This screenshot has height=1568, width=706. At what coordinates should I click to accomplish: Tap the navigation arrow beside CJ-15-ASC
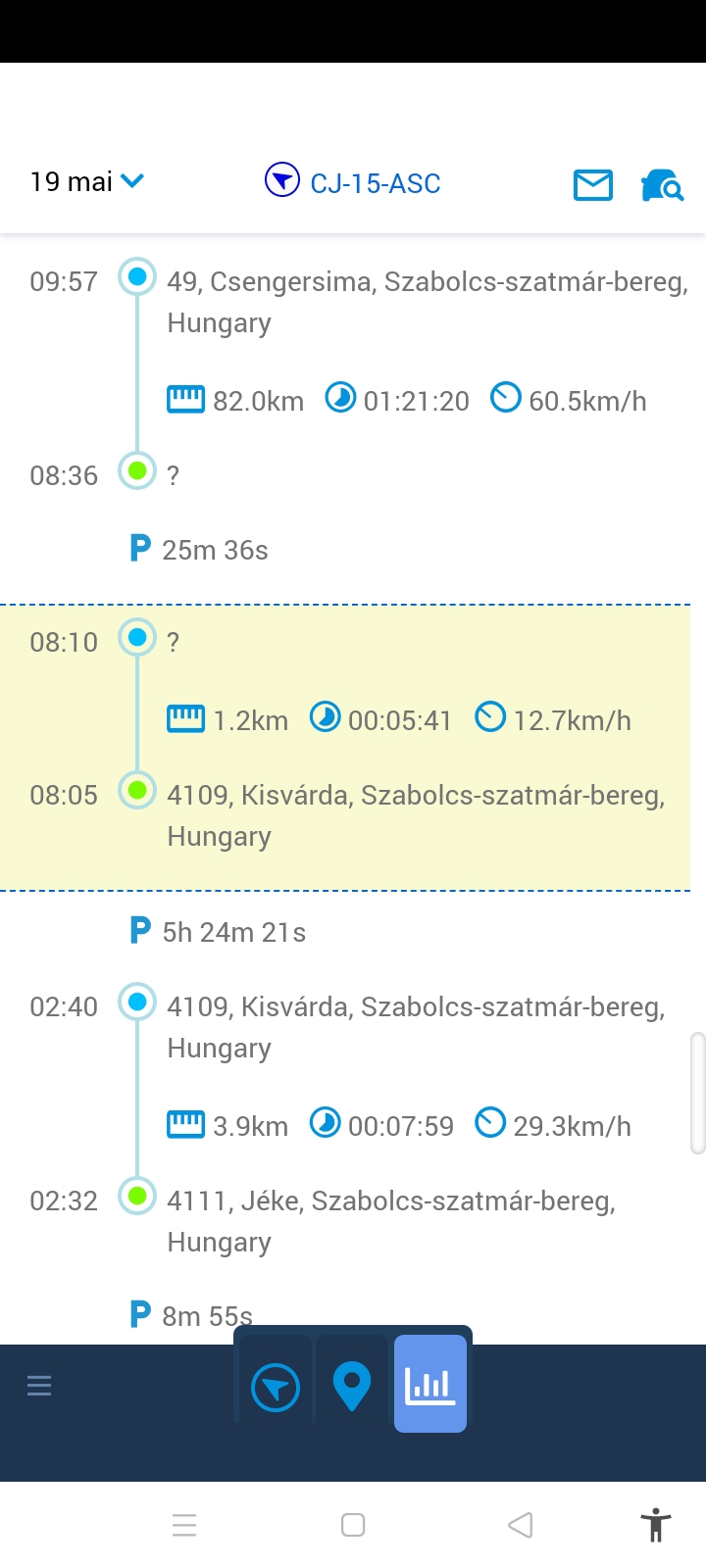[281, 181]
